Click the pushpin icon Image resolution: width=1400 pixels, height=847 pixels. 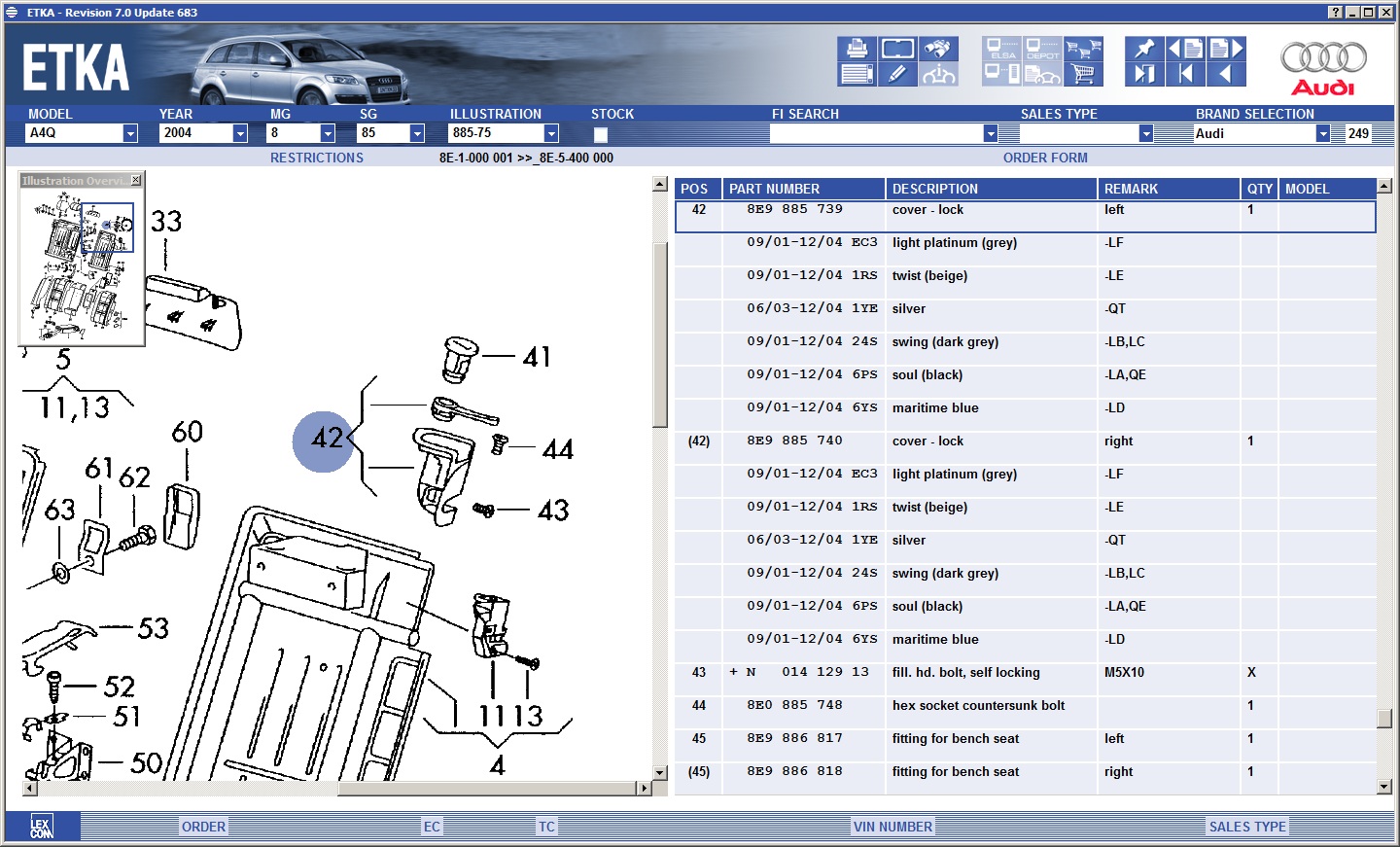point(1144,49)
